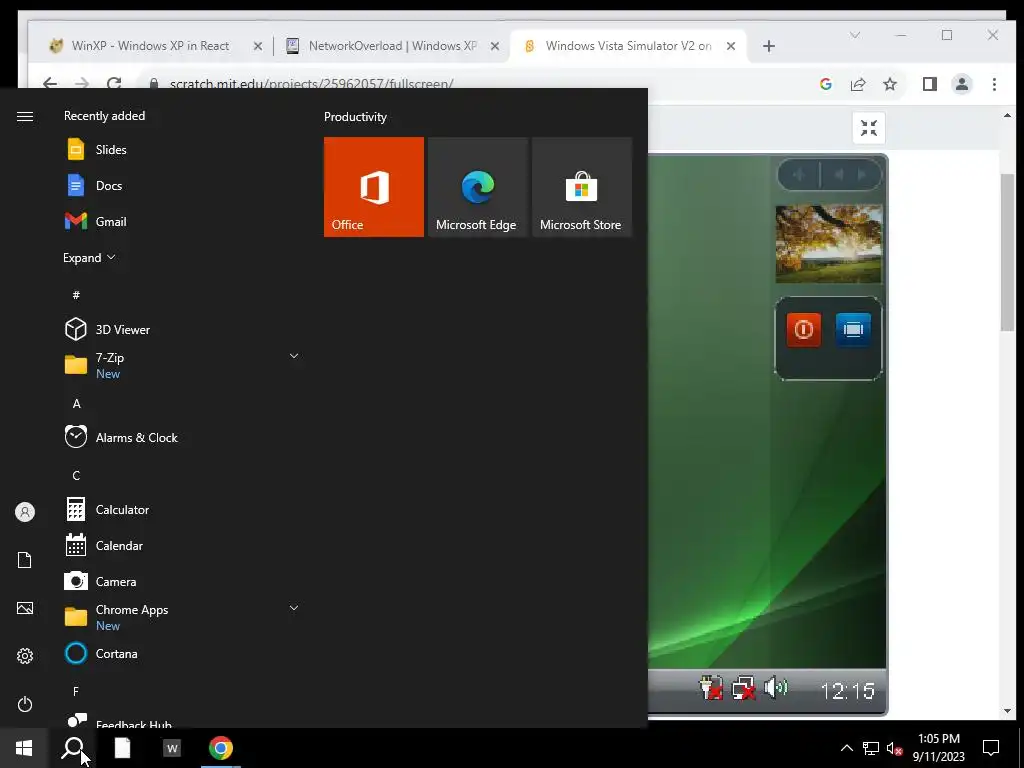This screenshot has height=768, width=1024.
Task: Open Docs from Recently added
Action: [183, 185]
